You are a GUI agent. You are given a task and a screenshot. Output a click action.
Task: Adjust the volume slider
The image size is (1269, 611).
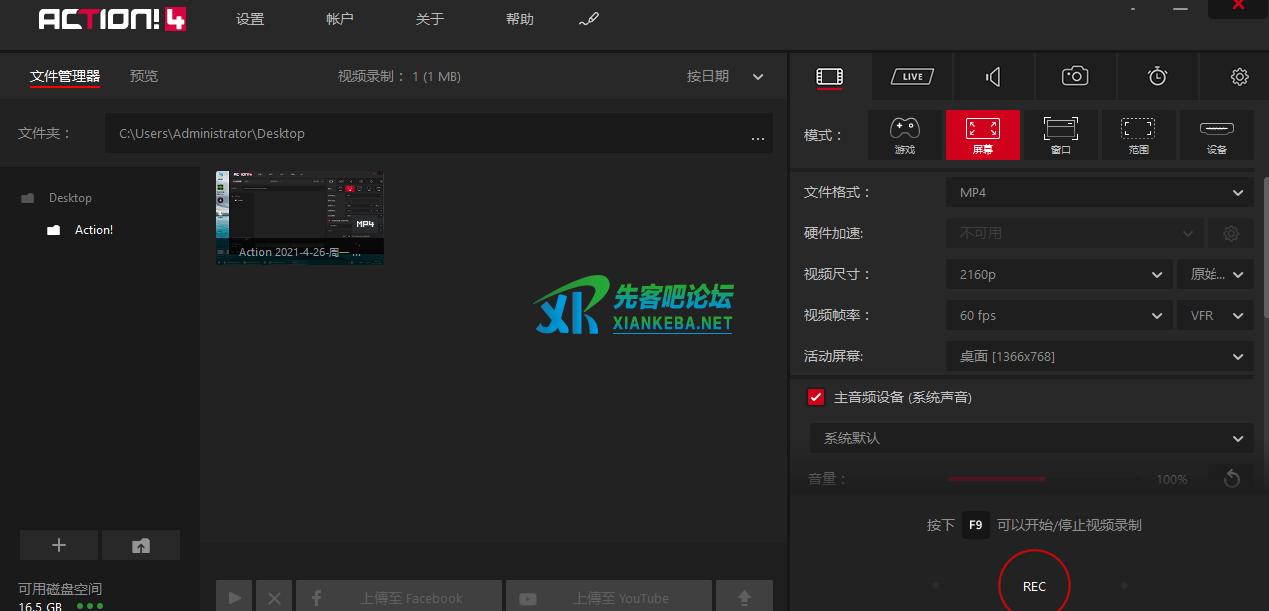1045,479
